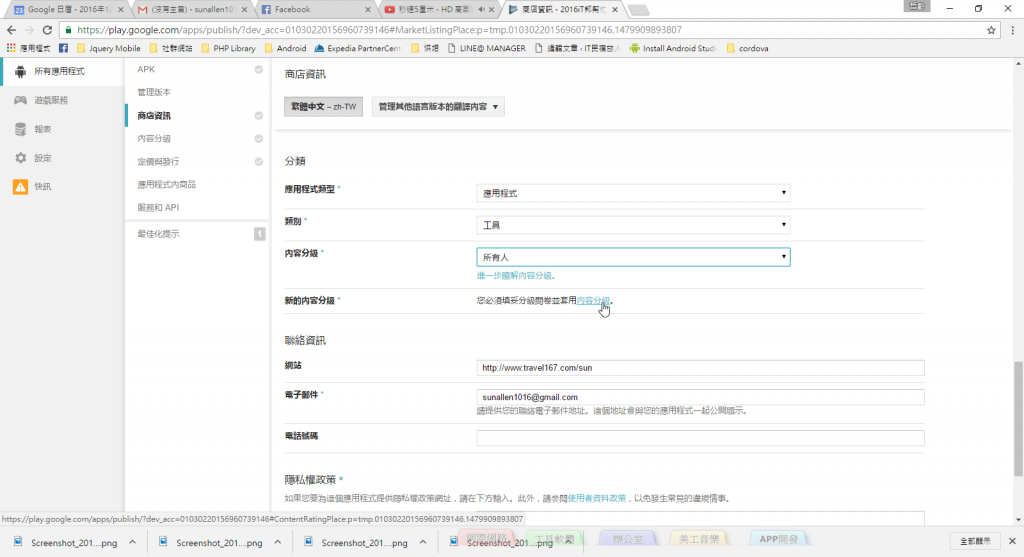Expand third download Screenshot png menu arrow
The image size is (1024, 557).
(x=423, y=542)
